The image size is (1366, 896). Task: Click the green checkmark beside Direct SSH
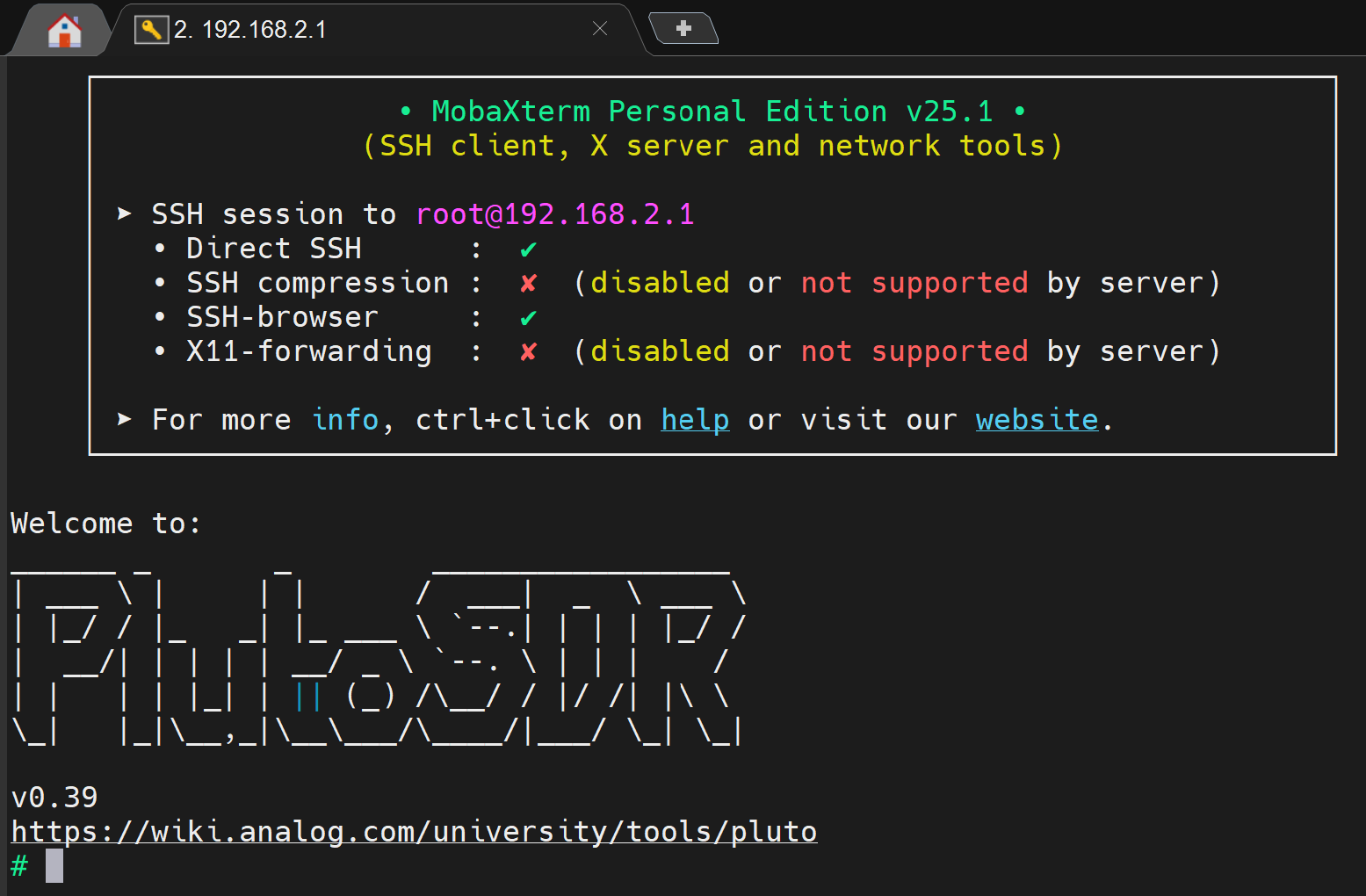[527, 249]
